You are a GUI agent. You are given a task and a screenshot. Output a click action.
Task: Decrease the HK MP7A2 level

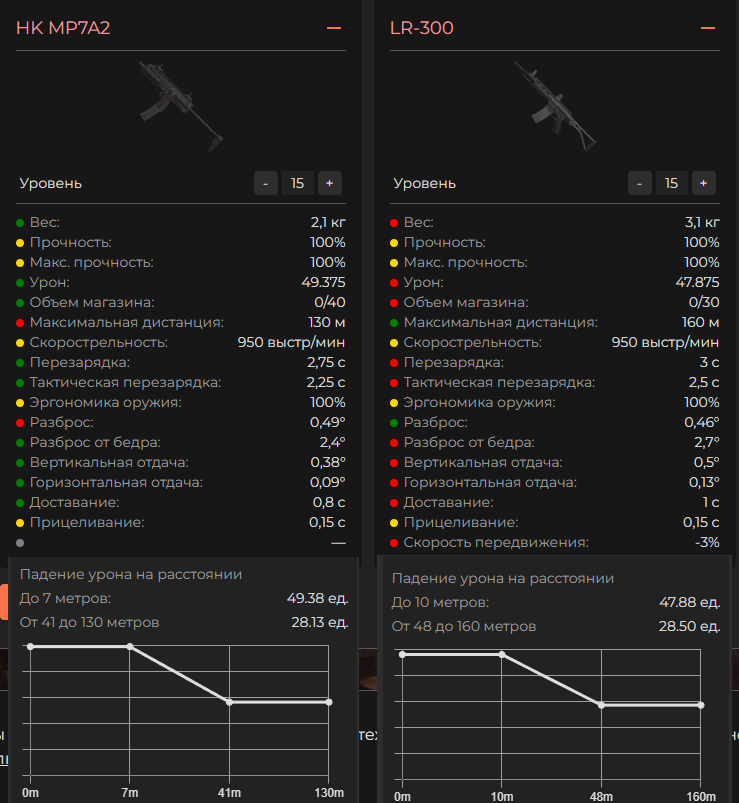pos(266,183)
